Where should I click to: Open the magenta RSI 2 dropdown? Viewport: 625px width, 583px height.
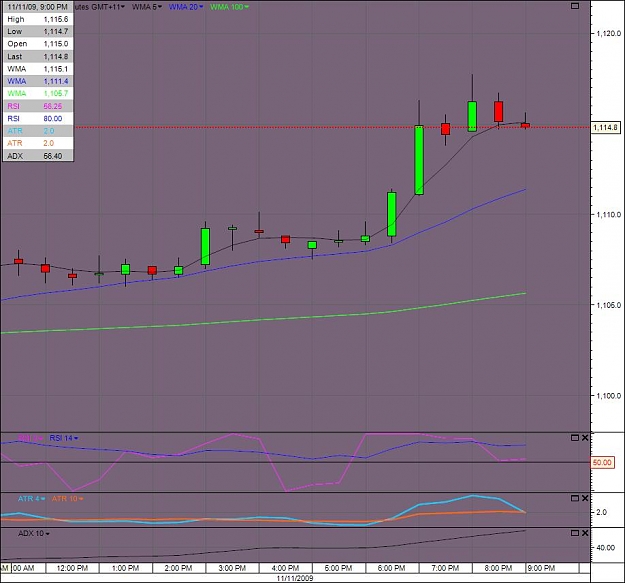click(30, 438)
